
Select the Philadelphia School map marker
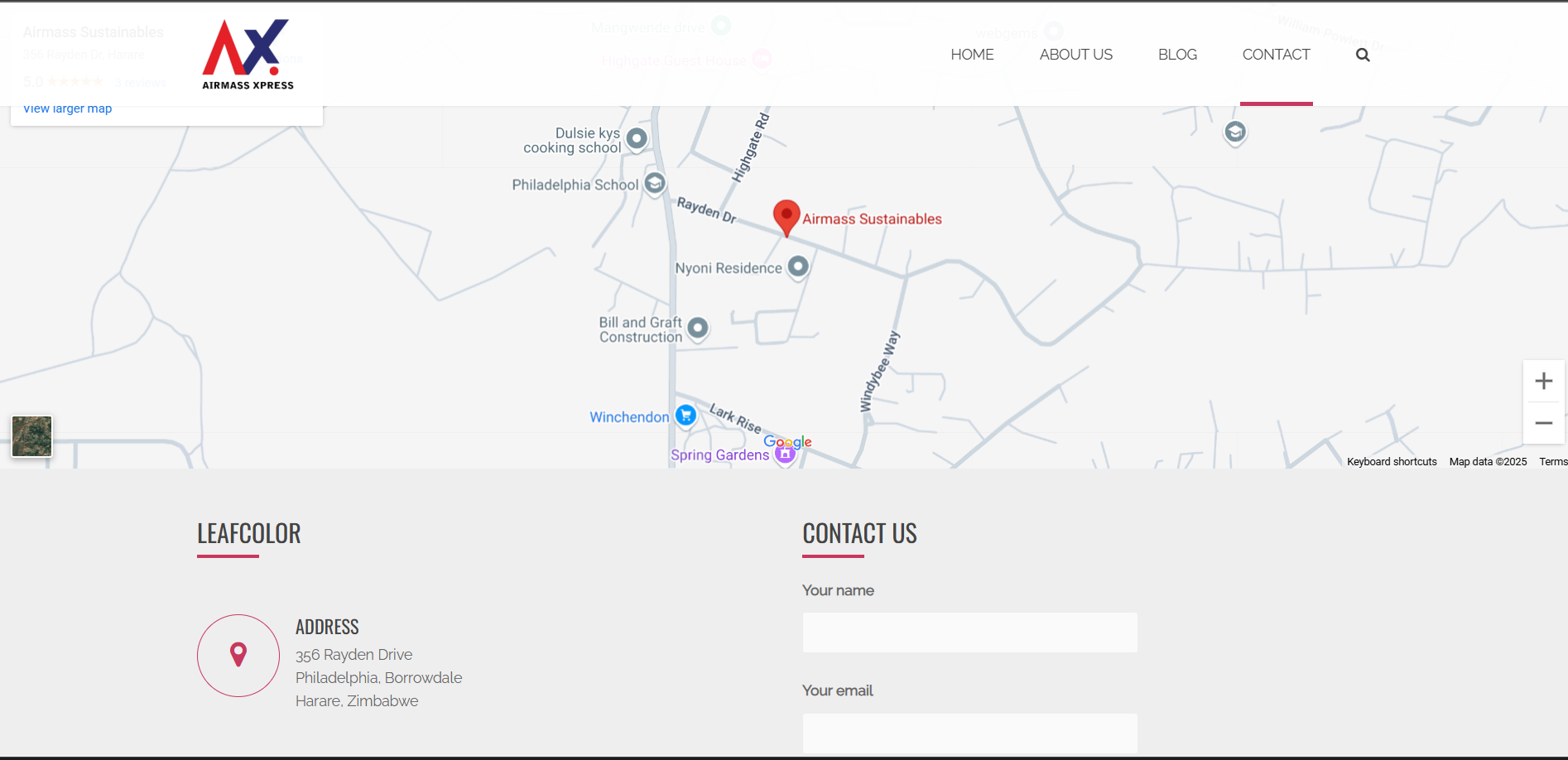click(655, 183)
